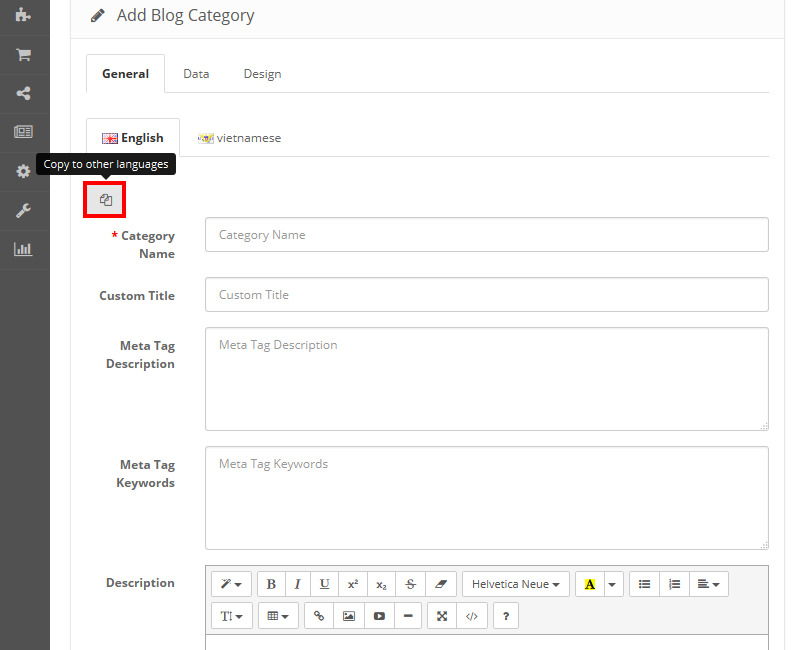Viewport: 800px width, 650px height.
Task: Toggle bold formatting in the editor
Action: click(271, 584)
